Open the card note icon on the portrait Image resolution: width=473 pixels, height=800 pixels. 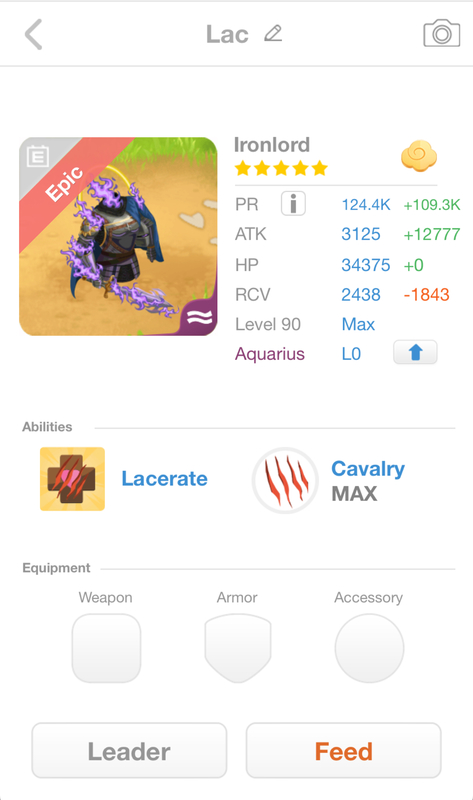pyautogui.click(x=38, y=156)
